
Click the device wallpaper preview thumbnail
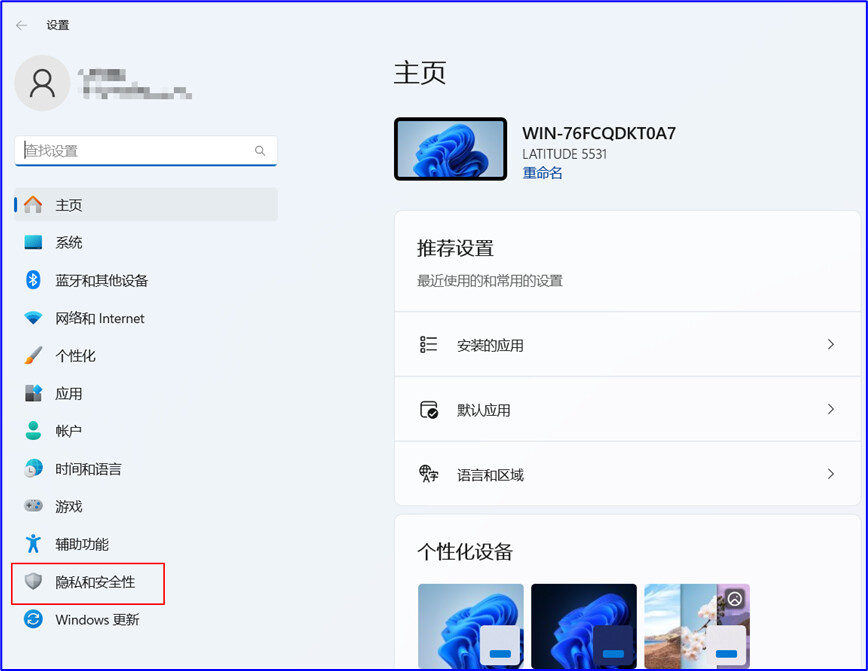point(450,148)
